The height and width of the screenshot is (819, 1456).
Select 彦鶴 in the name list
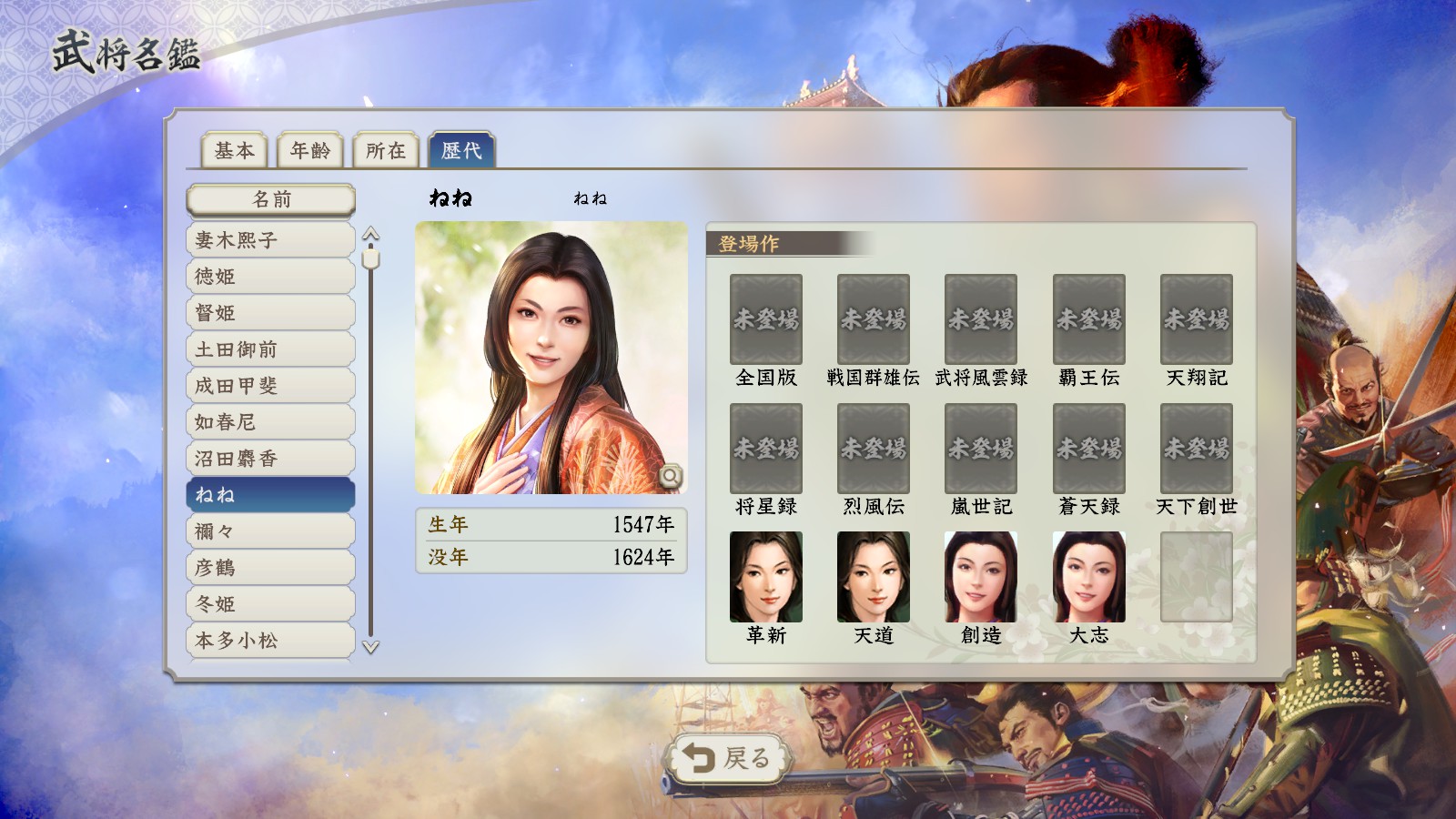click(x=270, y=568)
